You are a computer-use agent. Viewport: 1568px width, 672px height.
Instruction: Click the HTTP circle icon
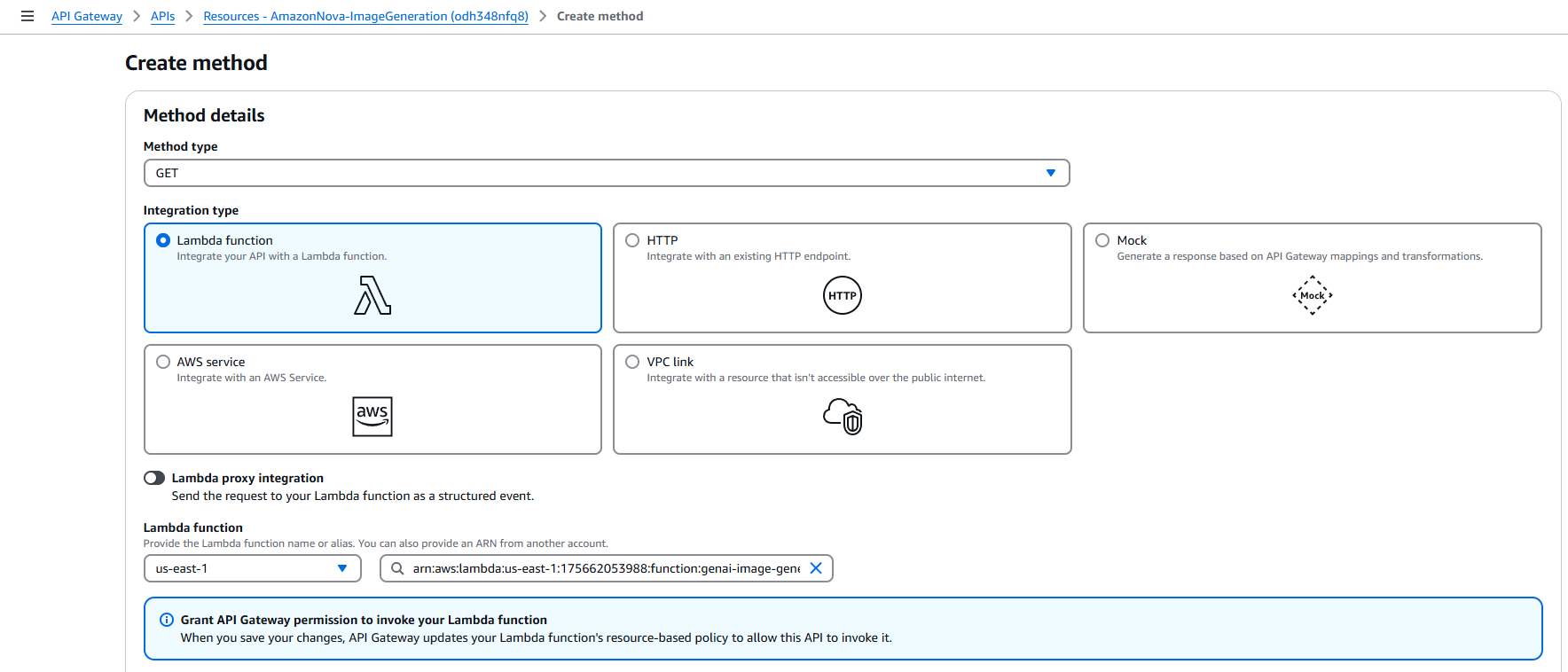tap(843, 295)
